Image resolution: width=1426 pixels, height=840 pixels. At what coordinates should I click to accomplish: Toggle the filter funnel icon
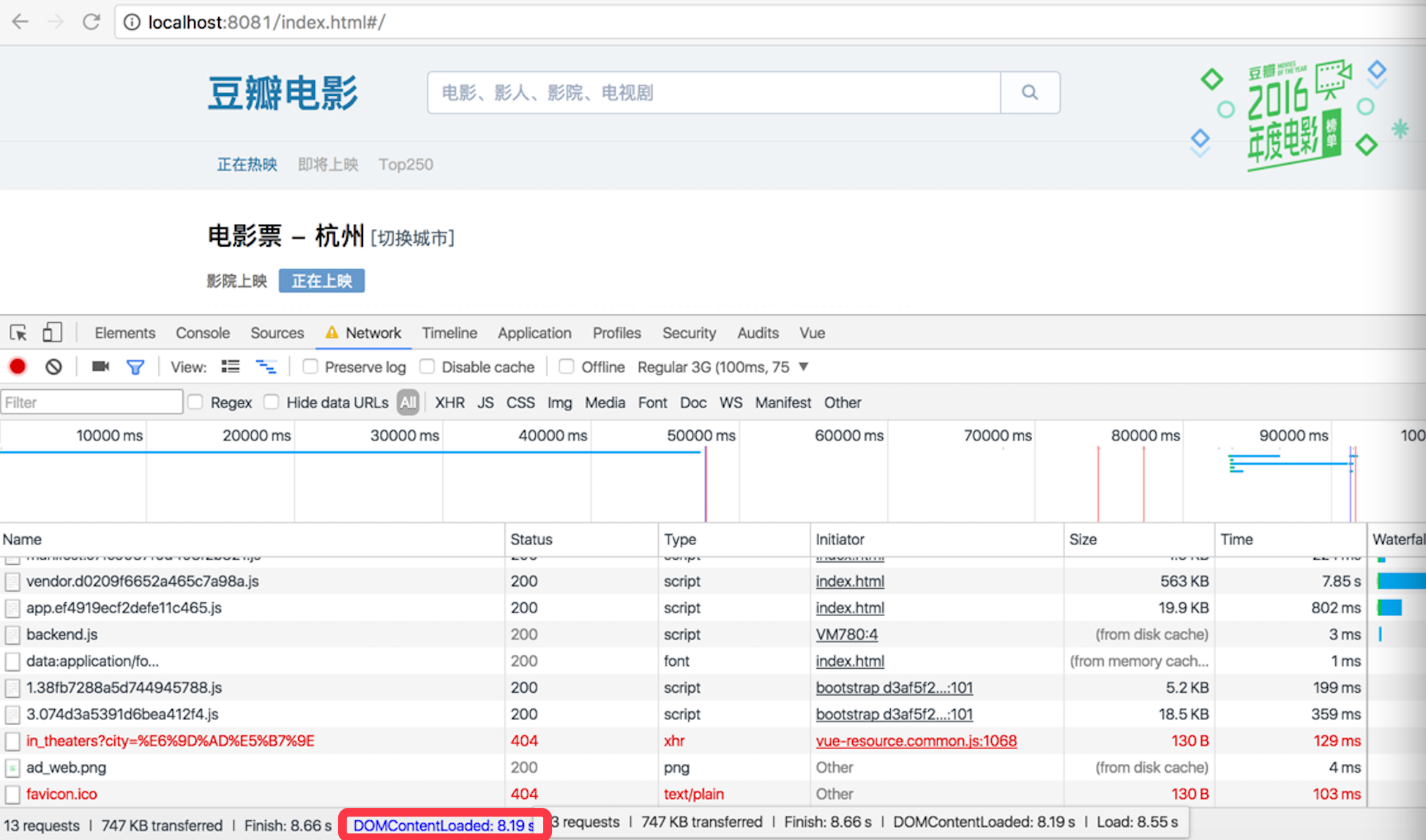(135, 367)
